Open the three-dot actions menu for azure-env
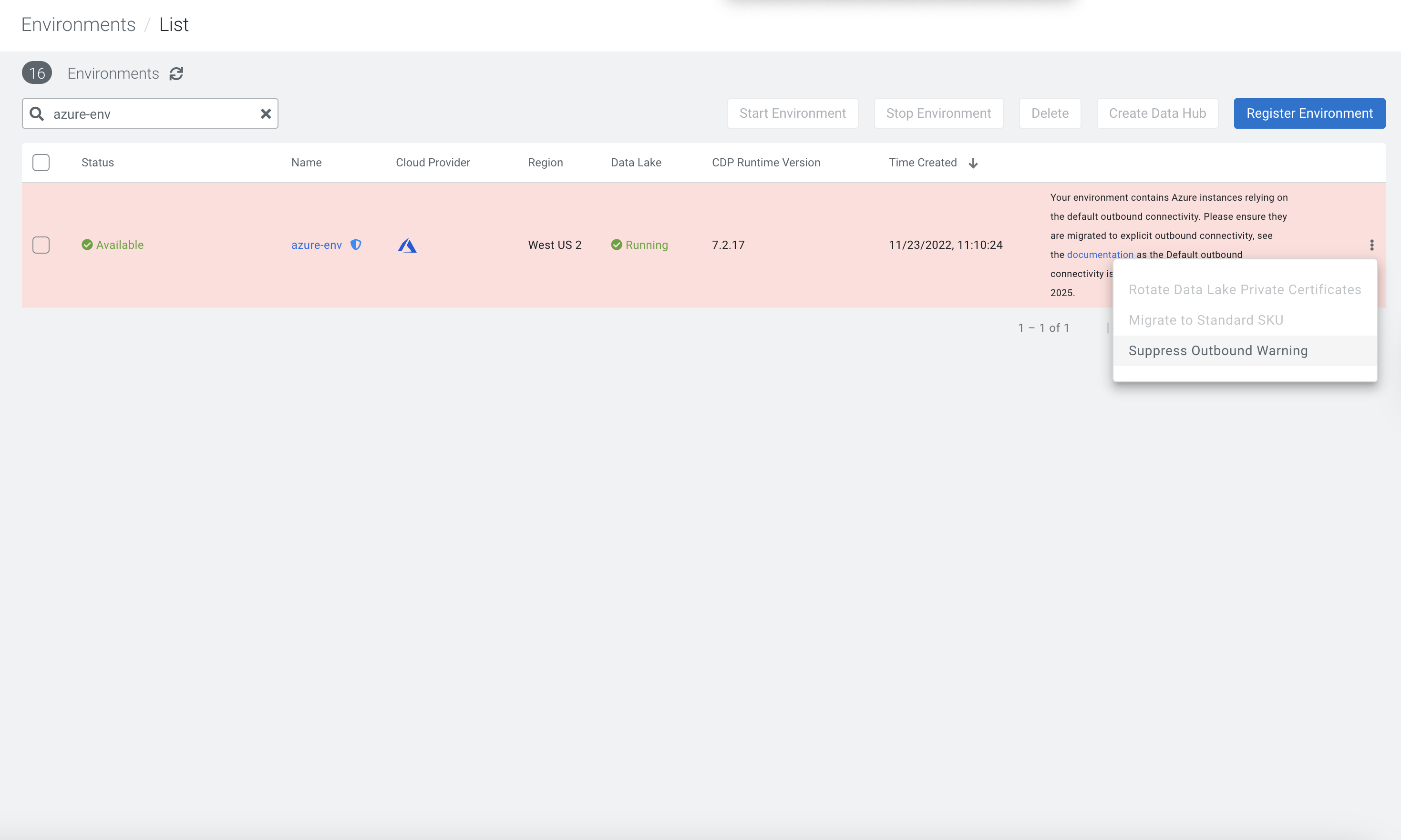 click(1371, 245)
